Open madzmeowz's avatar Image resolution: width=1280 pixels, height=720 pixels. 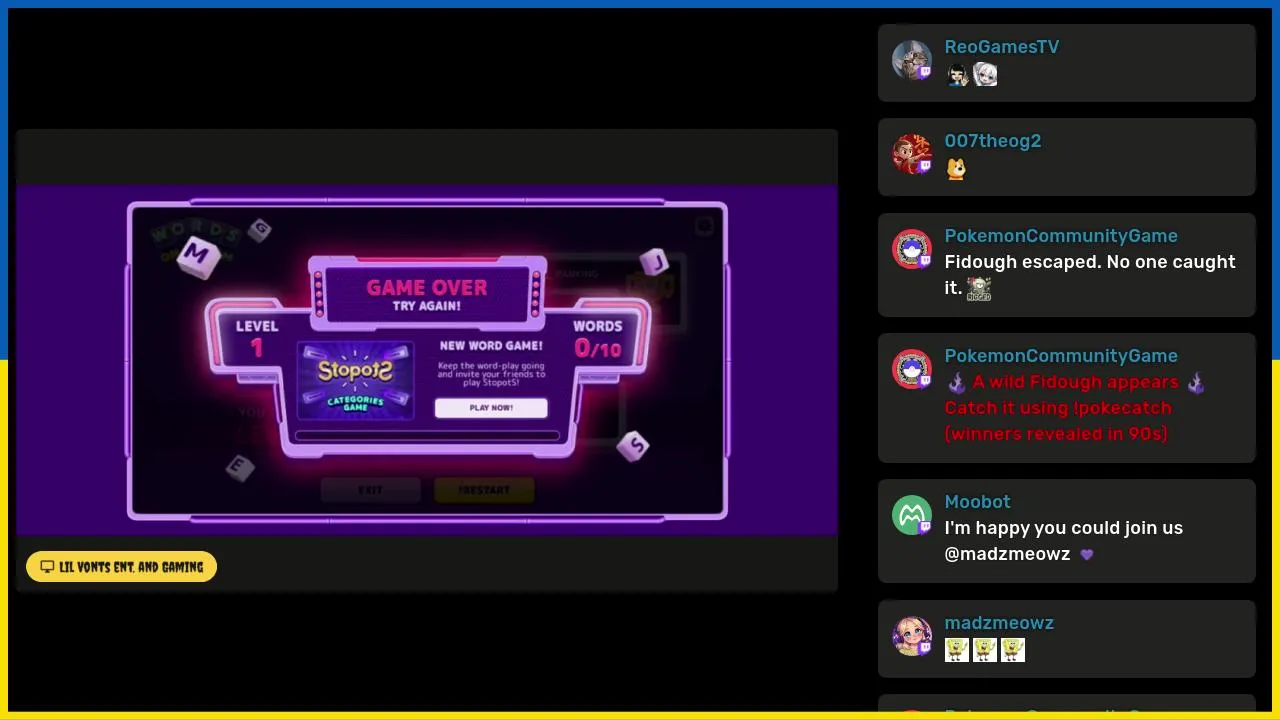click(x=912, y=636)
